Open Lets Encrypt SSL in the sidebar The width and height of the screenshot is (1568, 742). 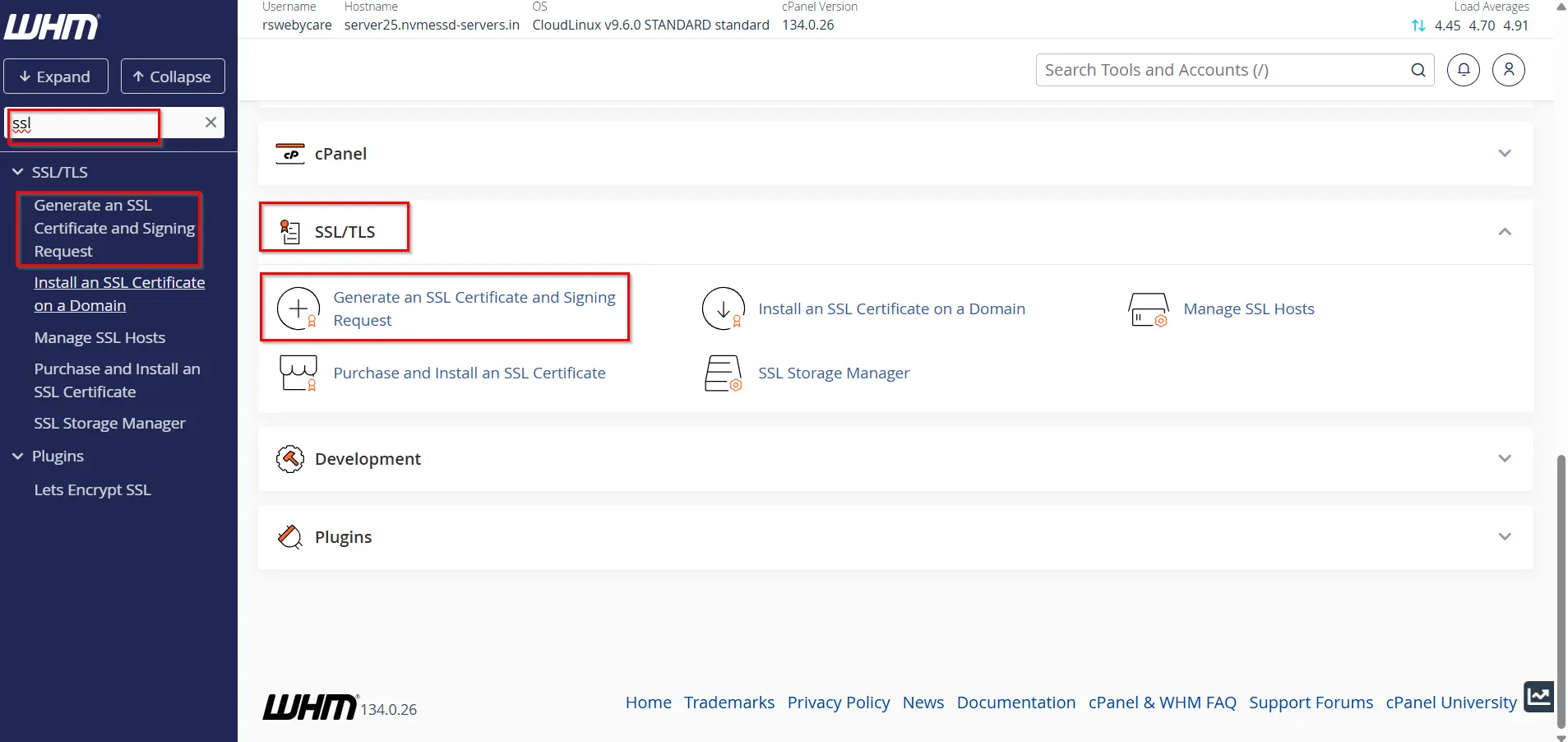click(92, 490)
